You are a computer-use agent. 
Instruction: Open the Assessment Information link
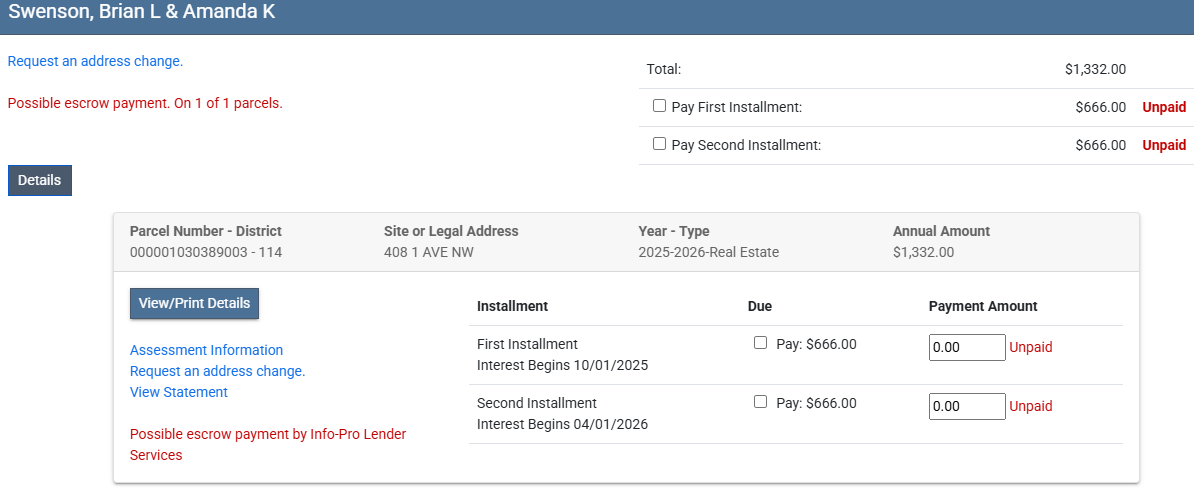[x=206, y=350]
